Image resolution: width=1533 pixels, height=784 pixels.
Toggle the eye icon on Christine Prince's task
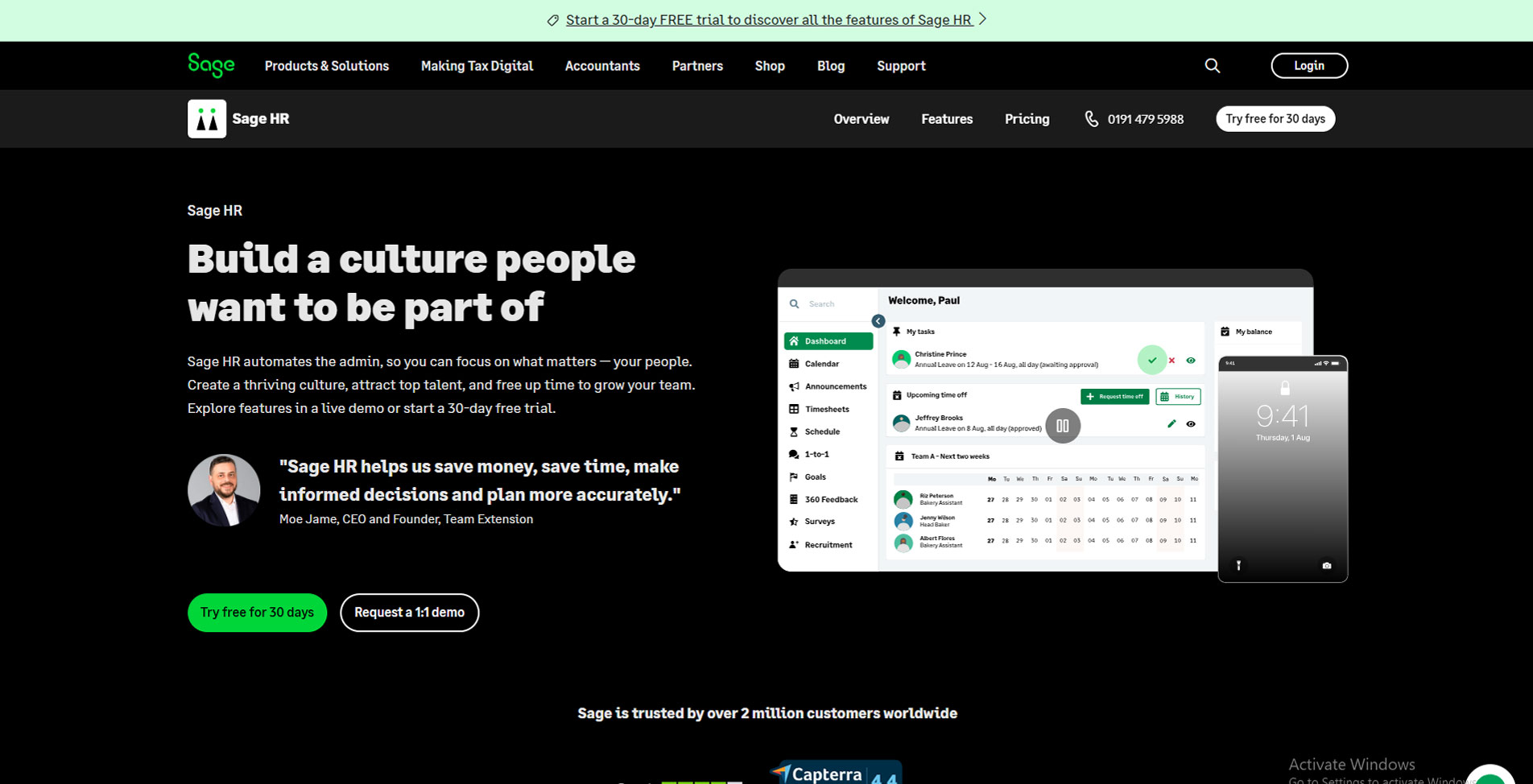(1191, 361)
